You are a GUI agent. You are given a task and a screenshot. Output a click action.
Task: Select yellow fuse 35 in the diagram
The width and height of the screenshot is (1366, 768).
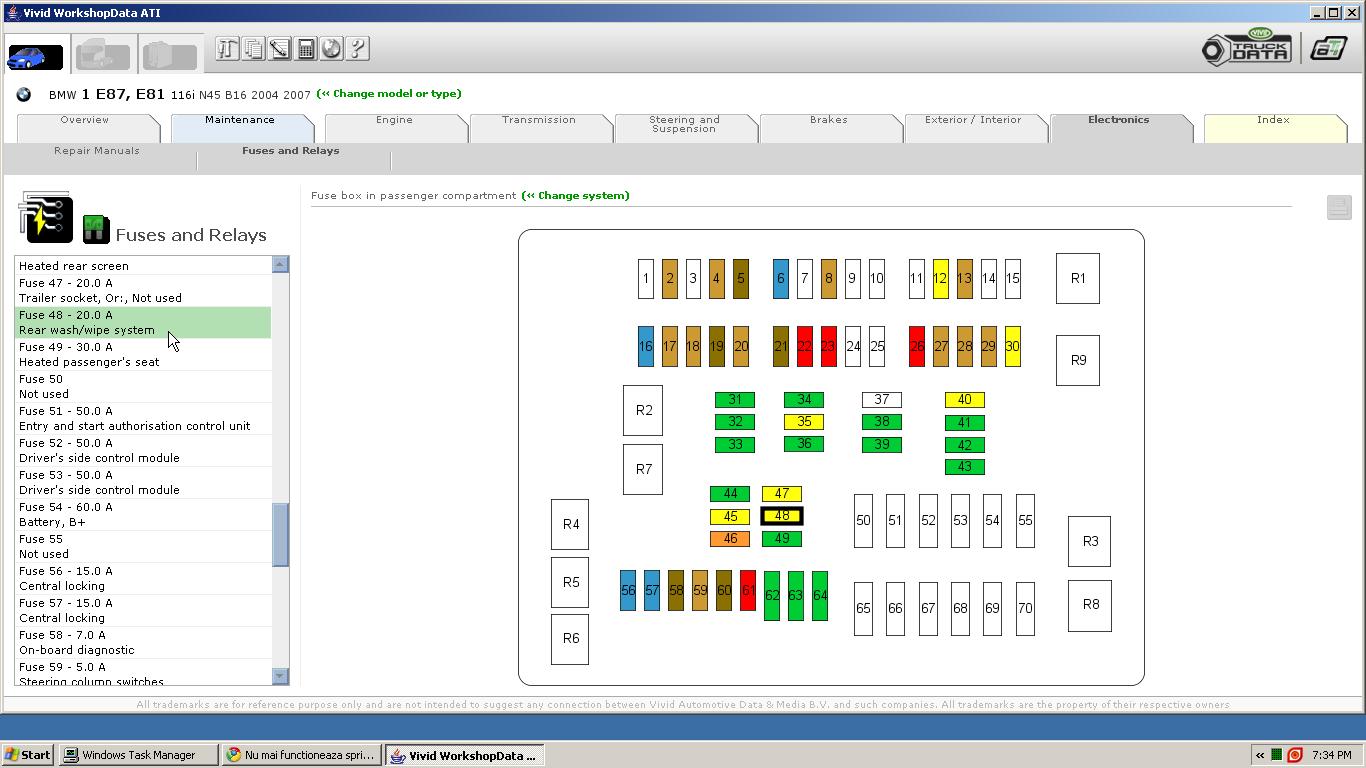point(803,422)
